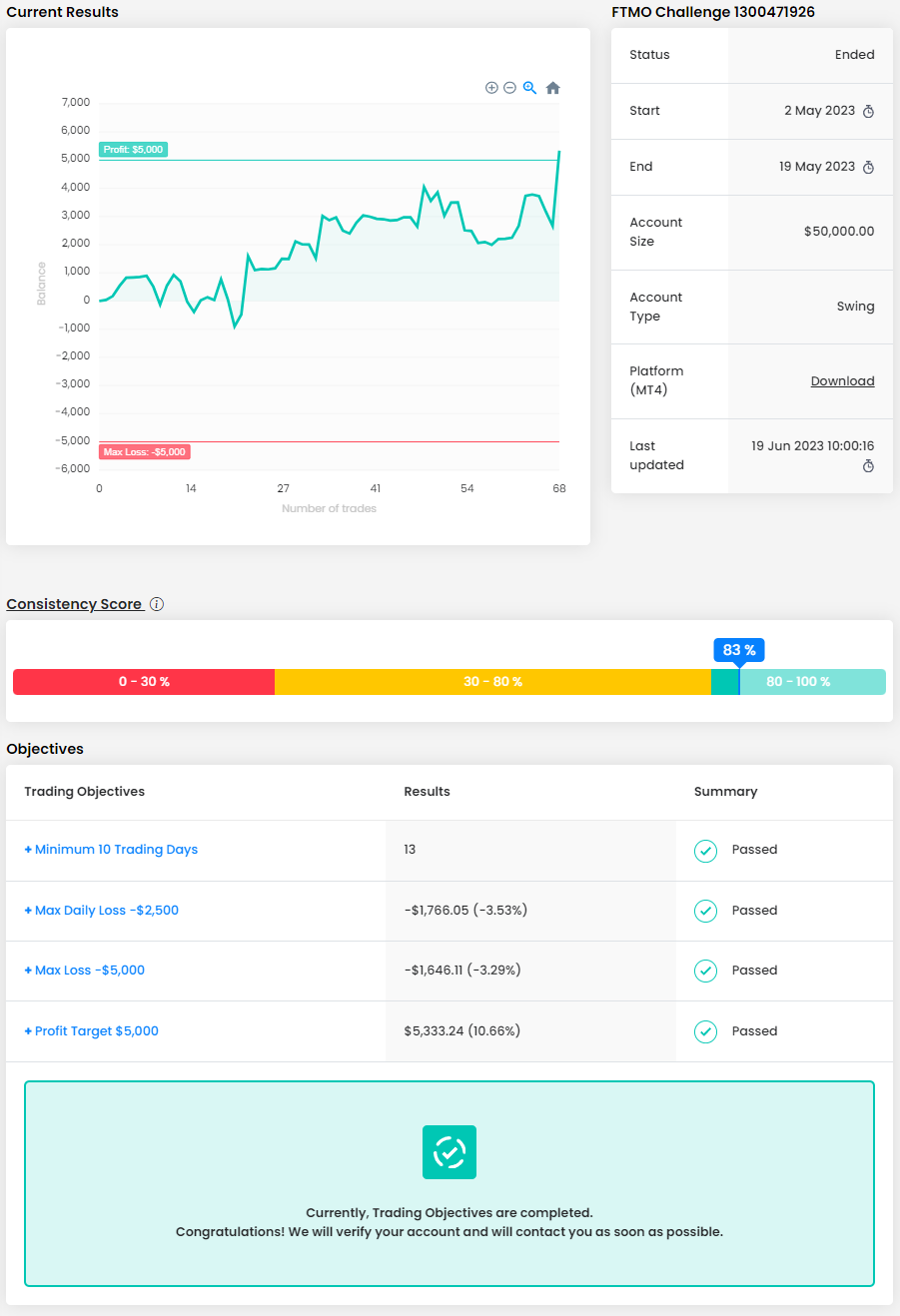Click the $5,333.24 (10.66%) result
This screenshot has width=900, height=1316.
pyautogui.click(x=461, y=1031)
